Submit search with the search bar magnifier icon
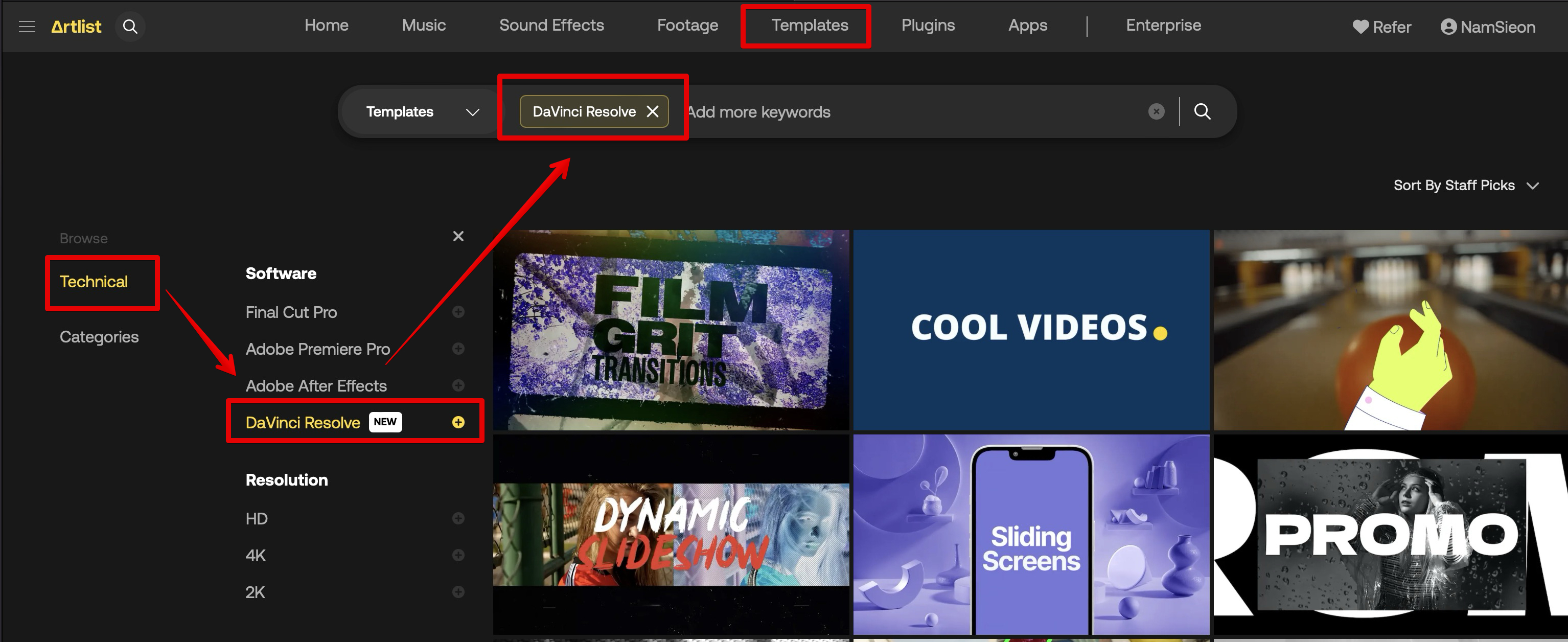Viewport: 1568px width, 642px height. click(x=1202, y=111)
